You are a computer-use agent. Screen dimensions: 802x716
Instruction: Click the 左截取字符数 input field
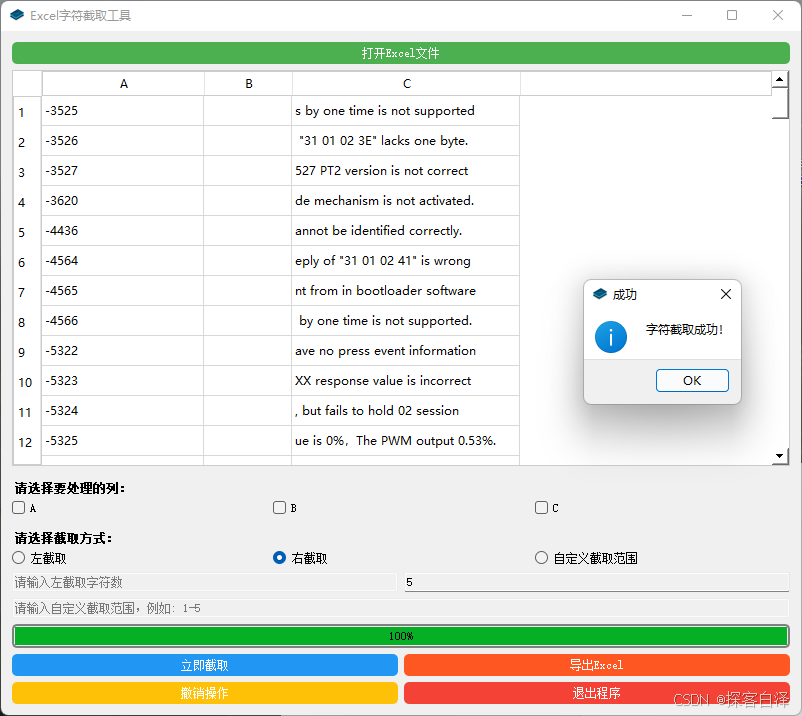[x=205, y=582]
